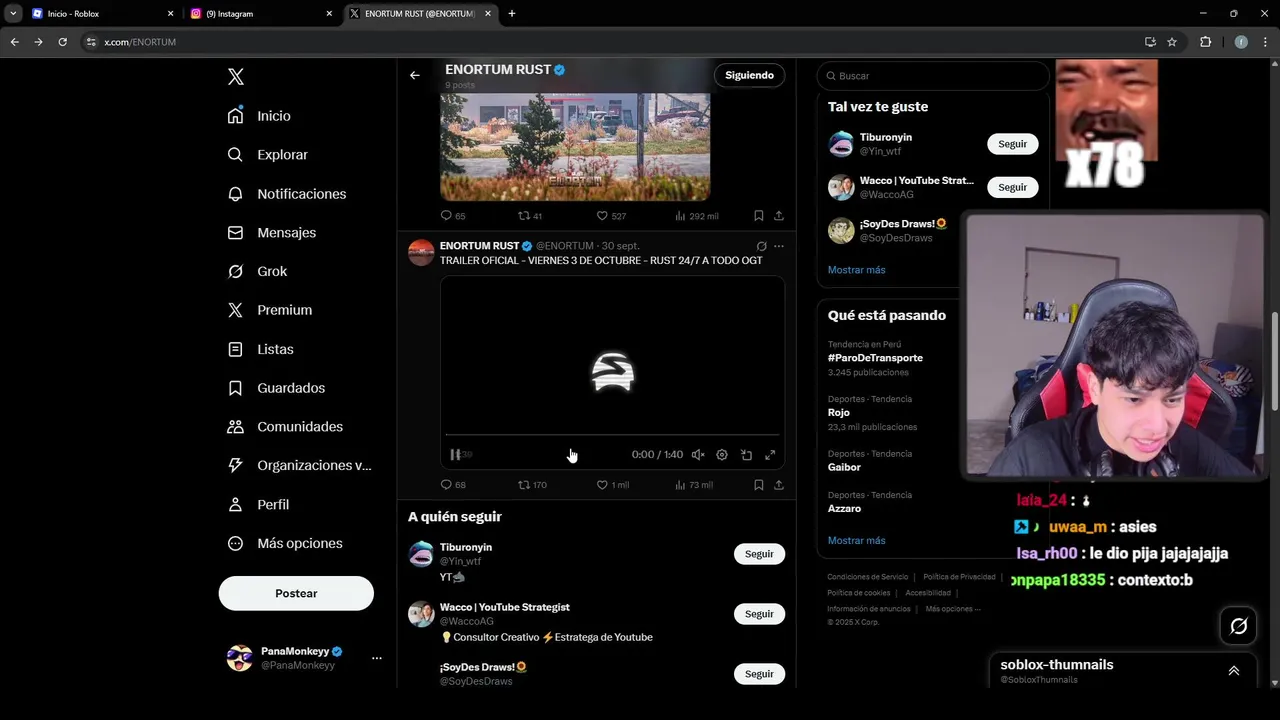Click the Postear button
The image size is (1280, 720).
pyautogui.click(x=296, y=593)
